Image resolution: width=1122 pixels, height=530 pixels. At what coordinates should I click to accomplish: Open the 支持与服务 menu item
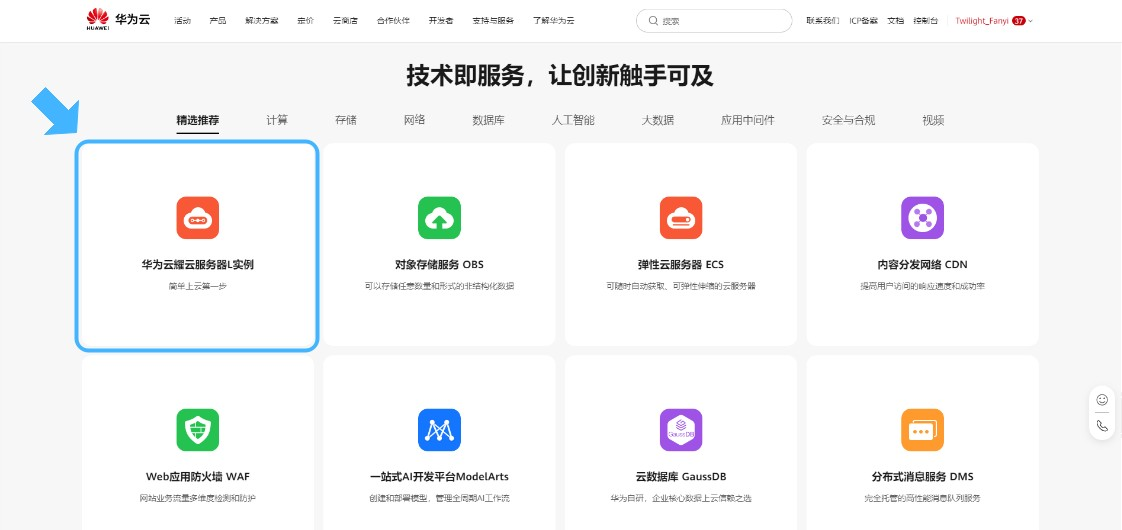tap(493, 21)
